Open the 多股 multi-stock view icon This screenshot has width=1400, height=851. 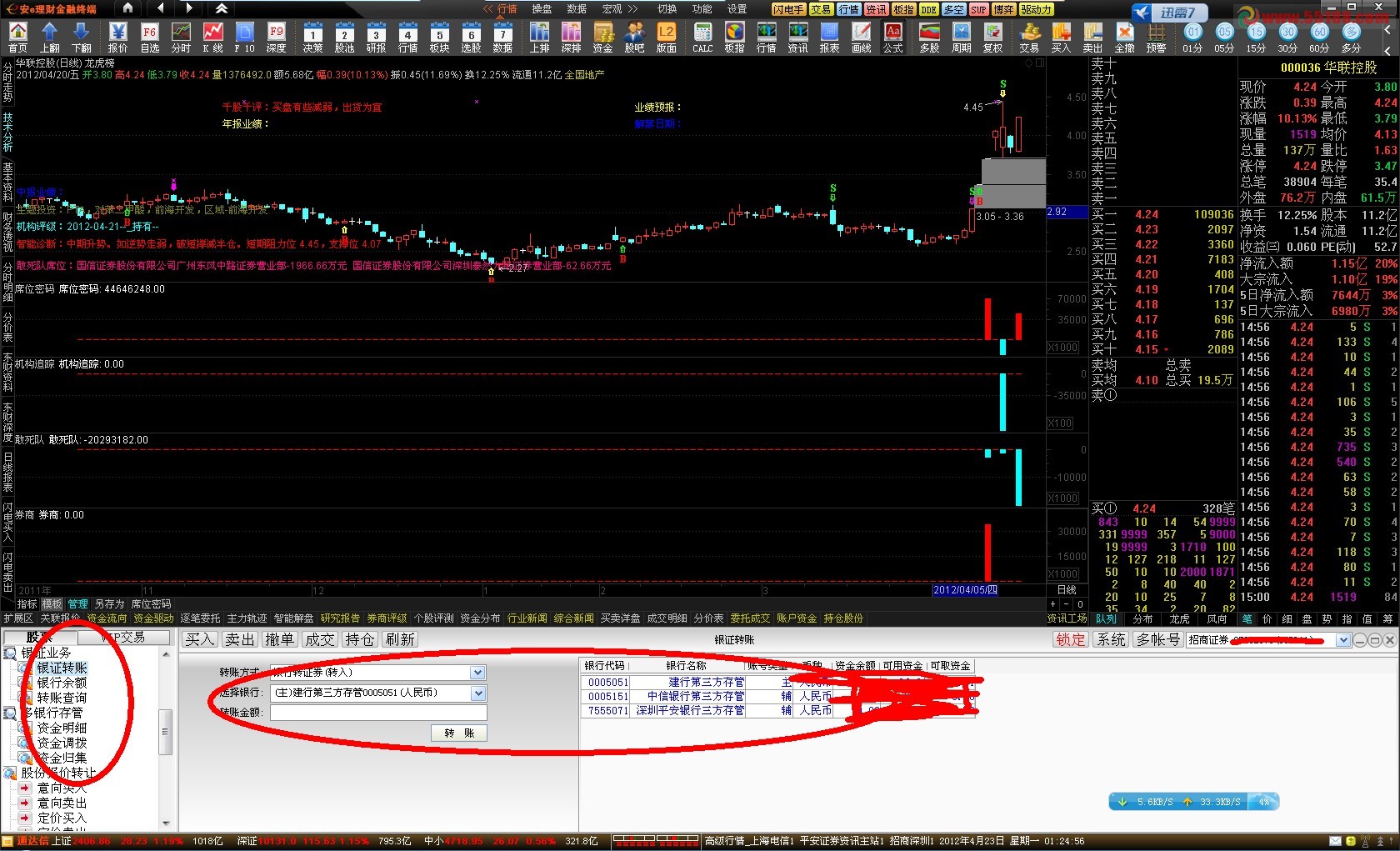point(929,37)
